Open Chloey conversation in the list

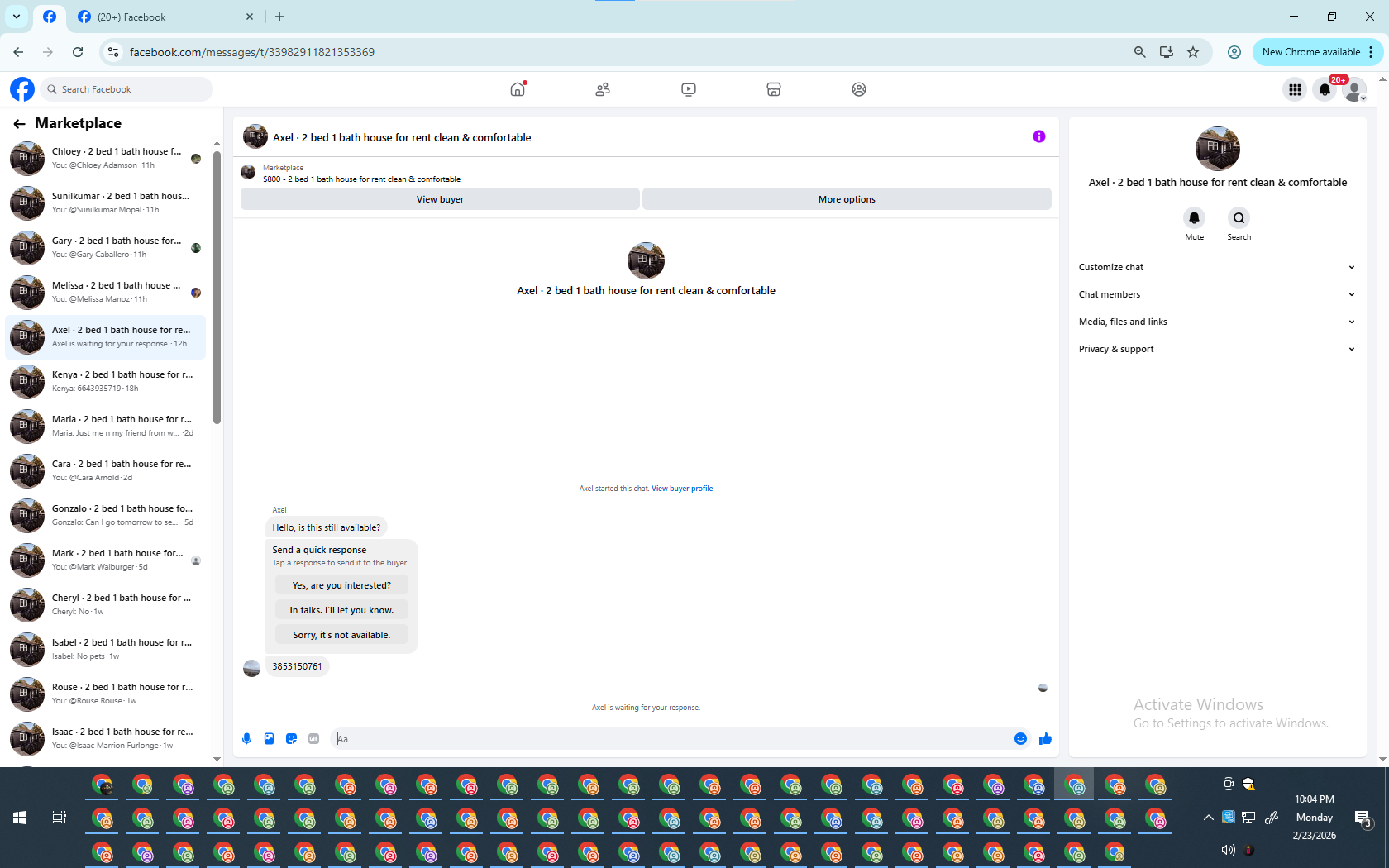[106, 158]
